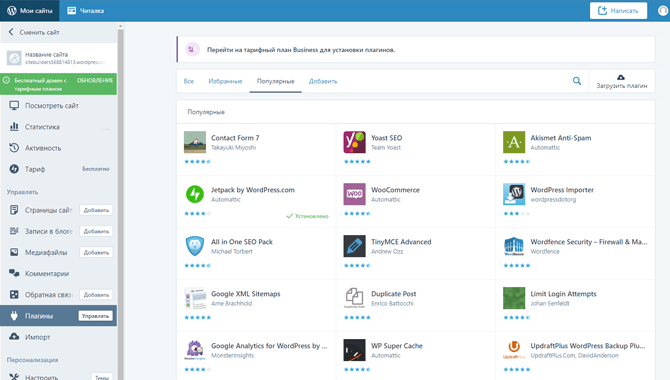The height and width of the screenshot is (380, 670).
Task: Go back via the "Сменить сайт" chevron
Action: (11, 32)
